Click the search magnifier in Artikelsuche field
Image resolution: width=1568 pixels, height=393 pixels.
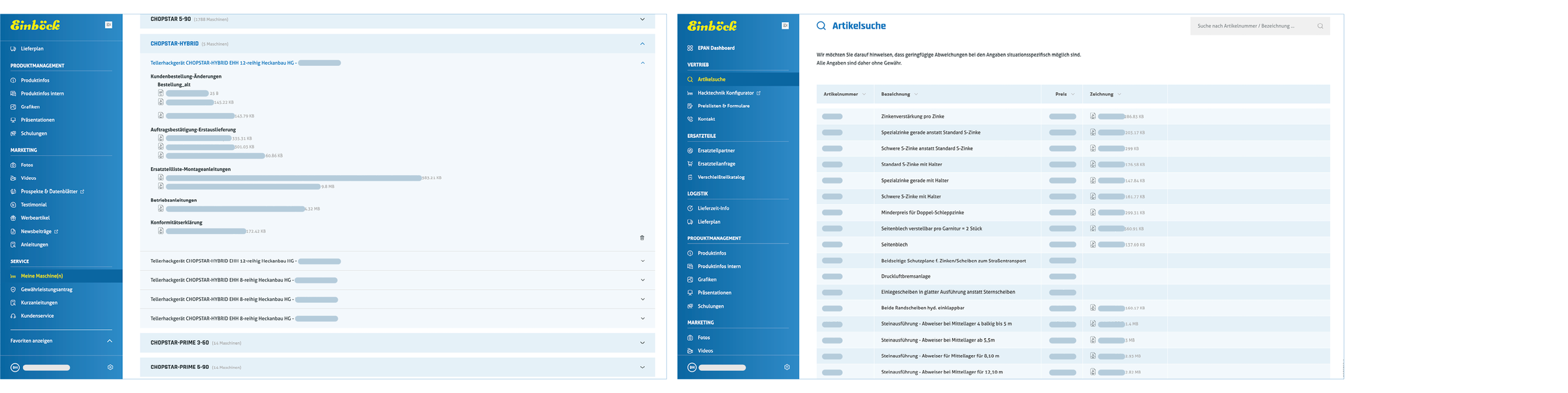coord(1320,26)
